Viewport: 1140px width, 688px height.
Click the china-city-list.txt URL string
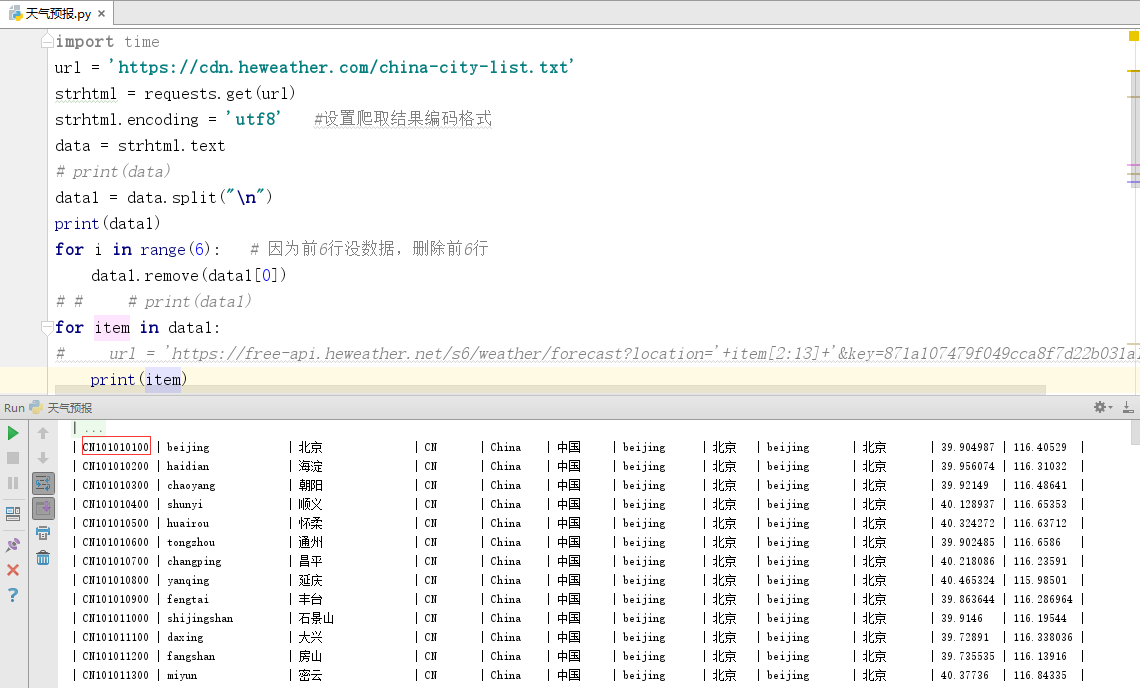[x=341, y=67]
